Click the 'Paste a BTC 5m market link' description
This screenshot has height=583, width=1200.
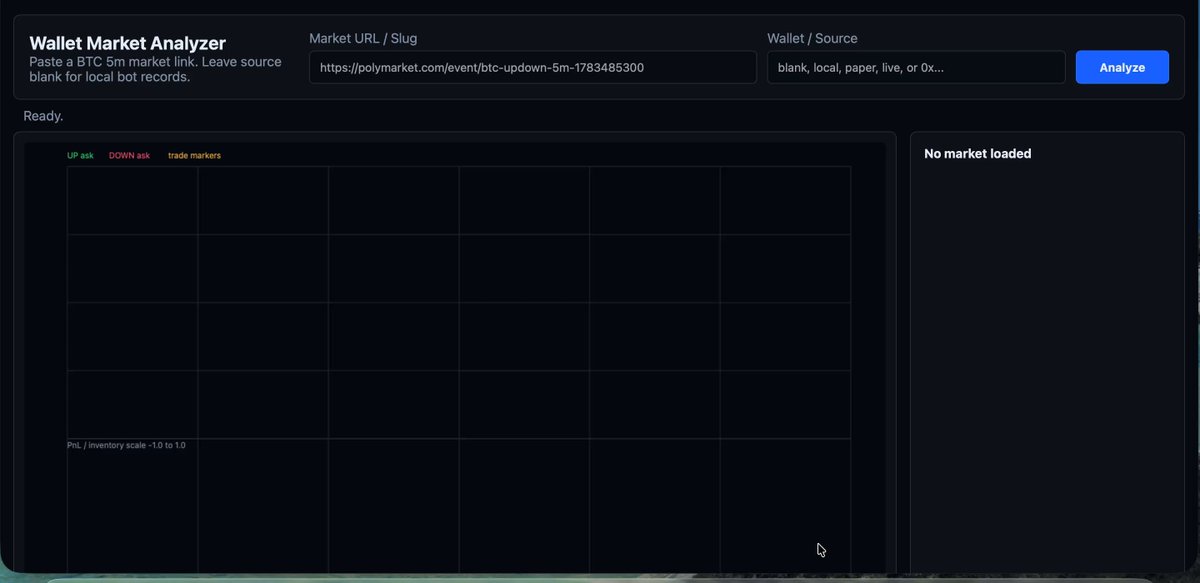coord(156,69)
